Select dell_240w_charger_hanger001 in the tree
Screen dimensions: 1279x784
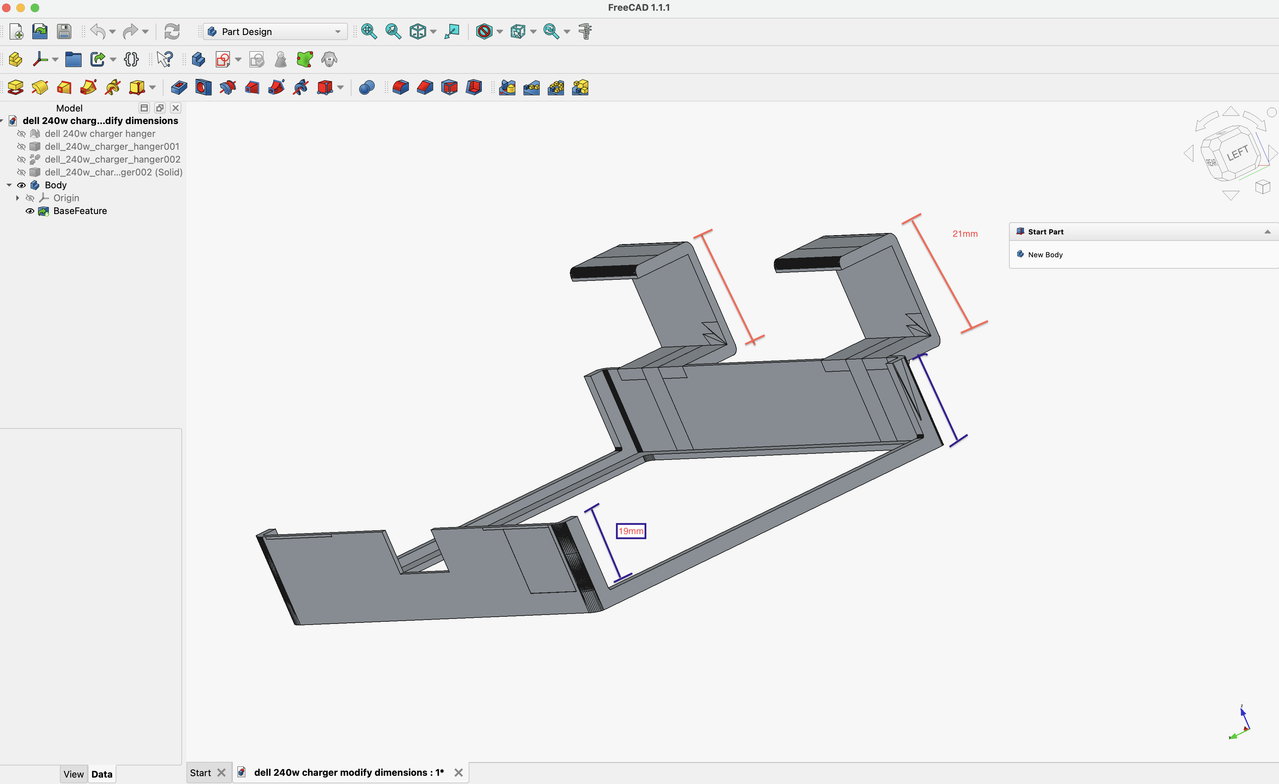(112, 147)
